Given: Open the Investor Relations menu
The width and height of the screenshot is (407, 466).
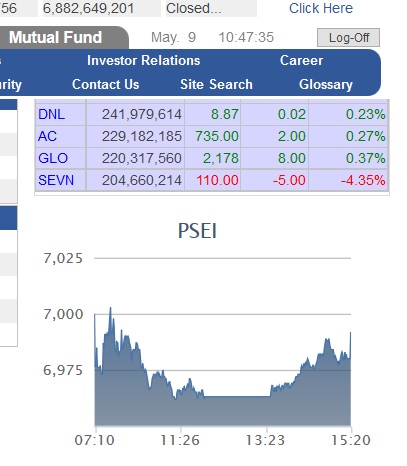Looking at the screenshot, I should pos(143,60).
